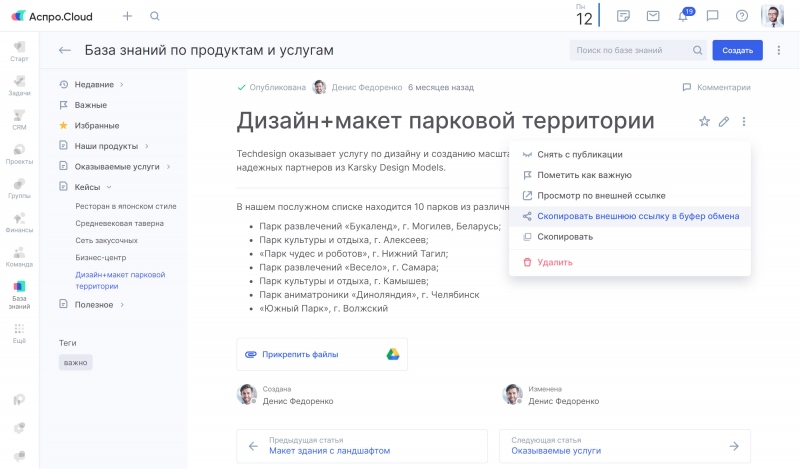Collapse the Кейсы tree section
This screenshot has width=800, height=469.
point(108,187)
